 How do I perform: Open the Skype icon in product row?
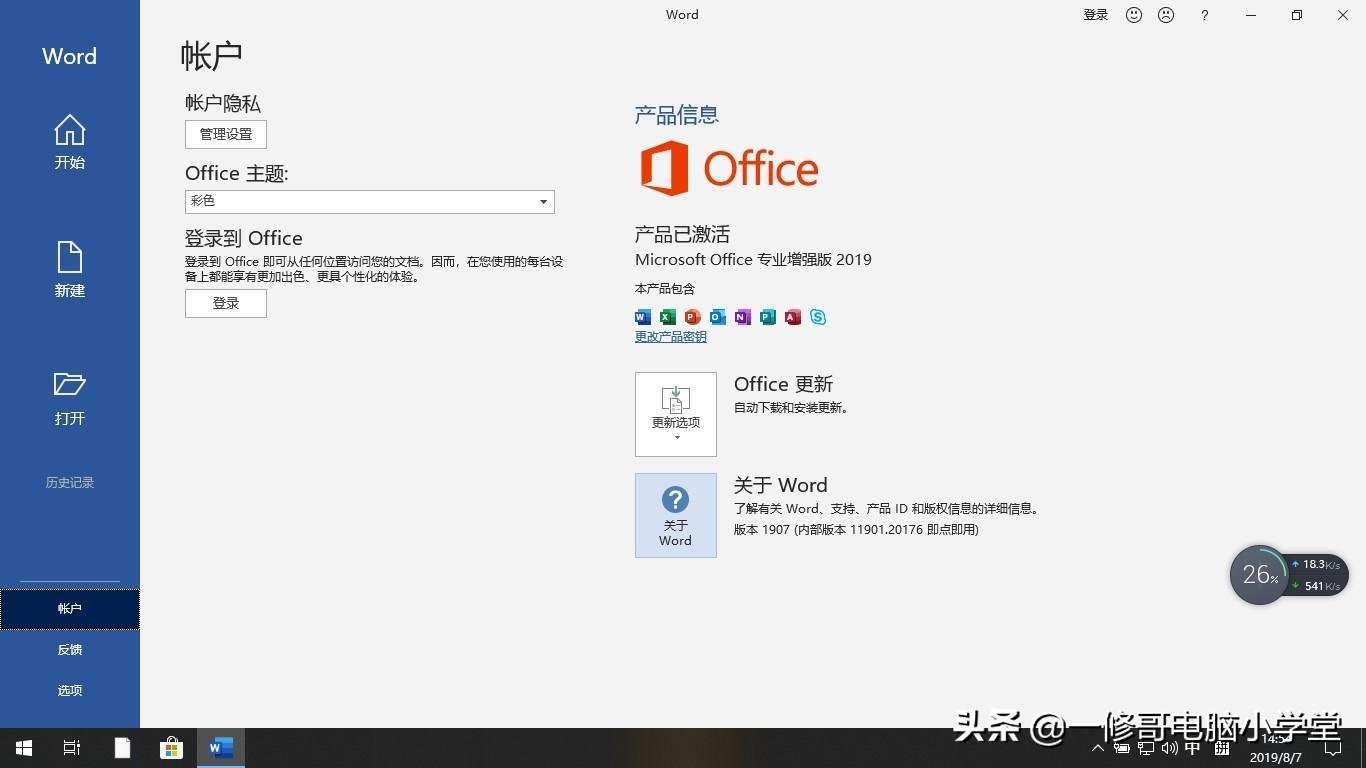click(x=818, y=317)
